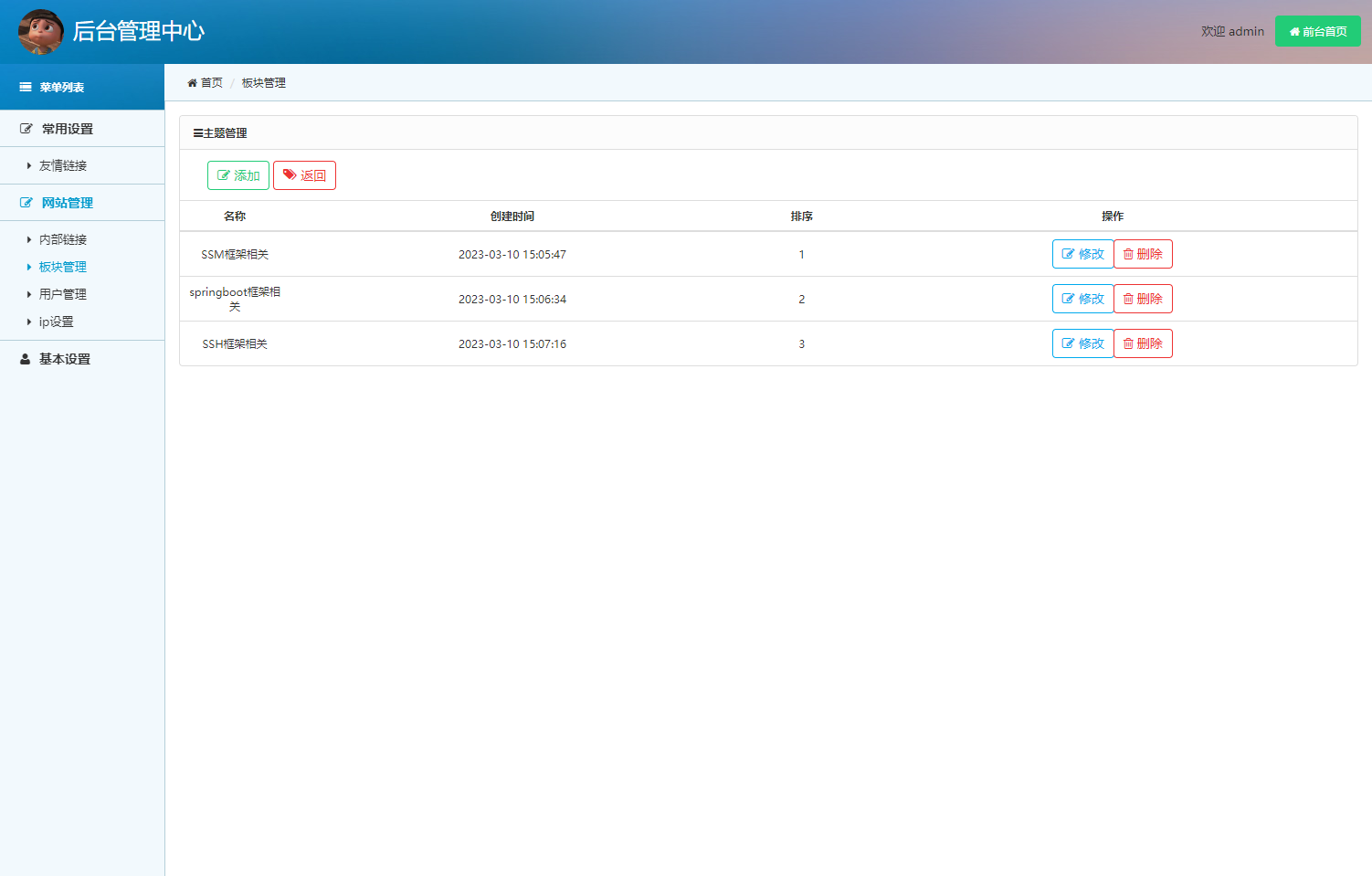Click the arrow next to 用户管理

tap(29, 295)
